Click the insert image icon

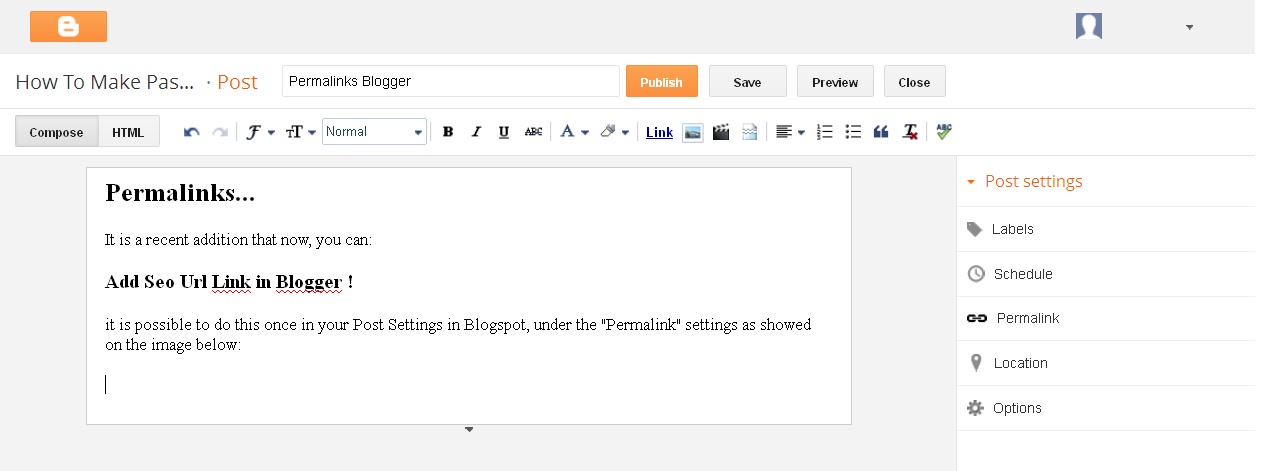pos(692,132)
